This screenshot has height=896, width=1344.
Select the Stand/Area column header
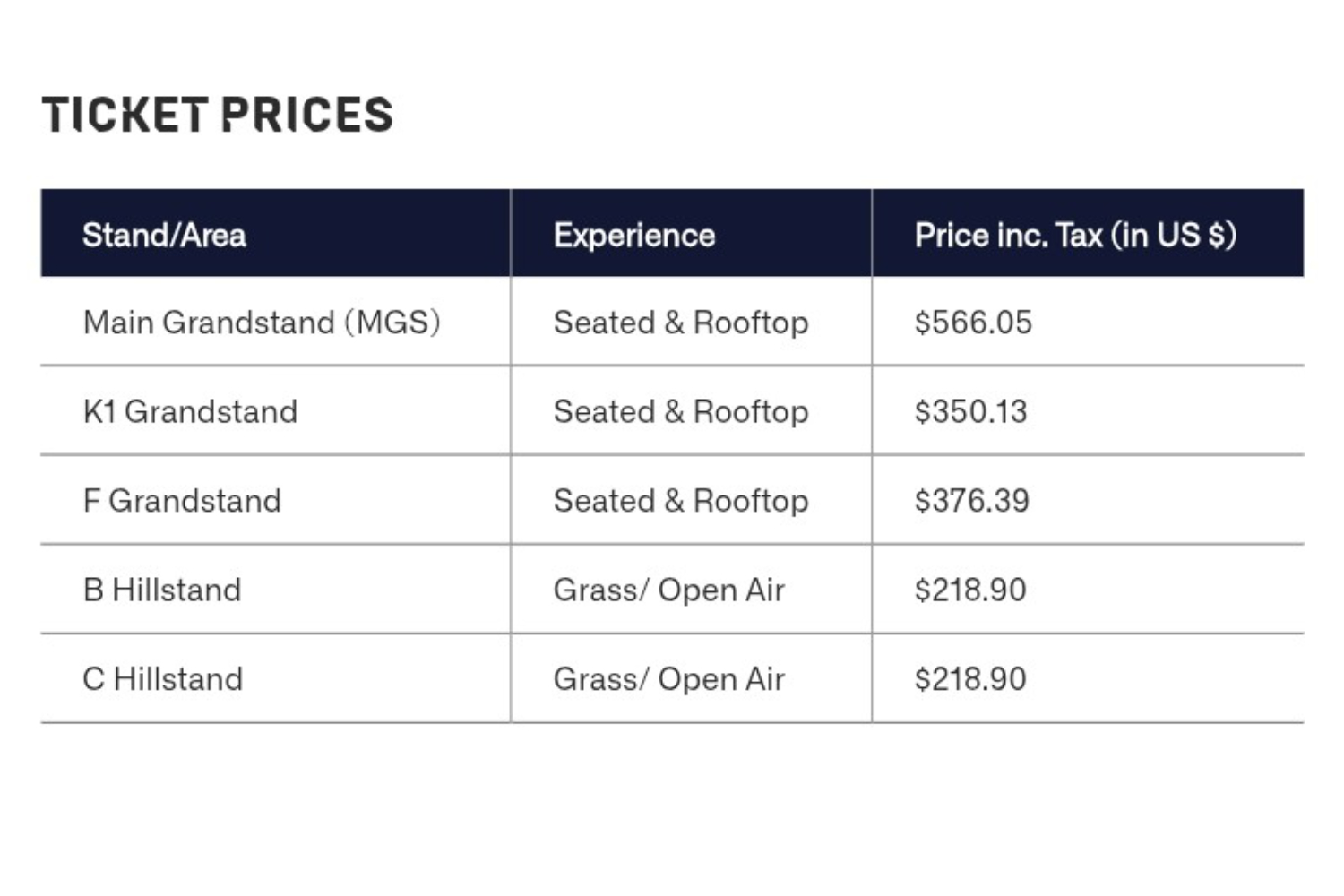tap(164, 235)
